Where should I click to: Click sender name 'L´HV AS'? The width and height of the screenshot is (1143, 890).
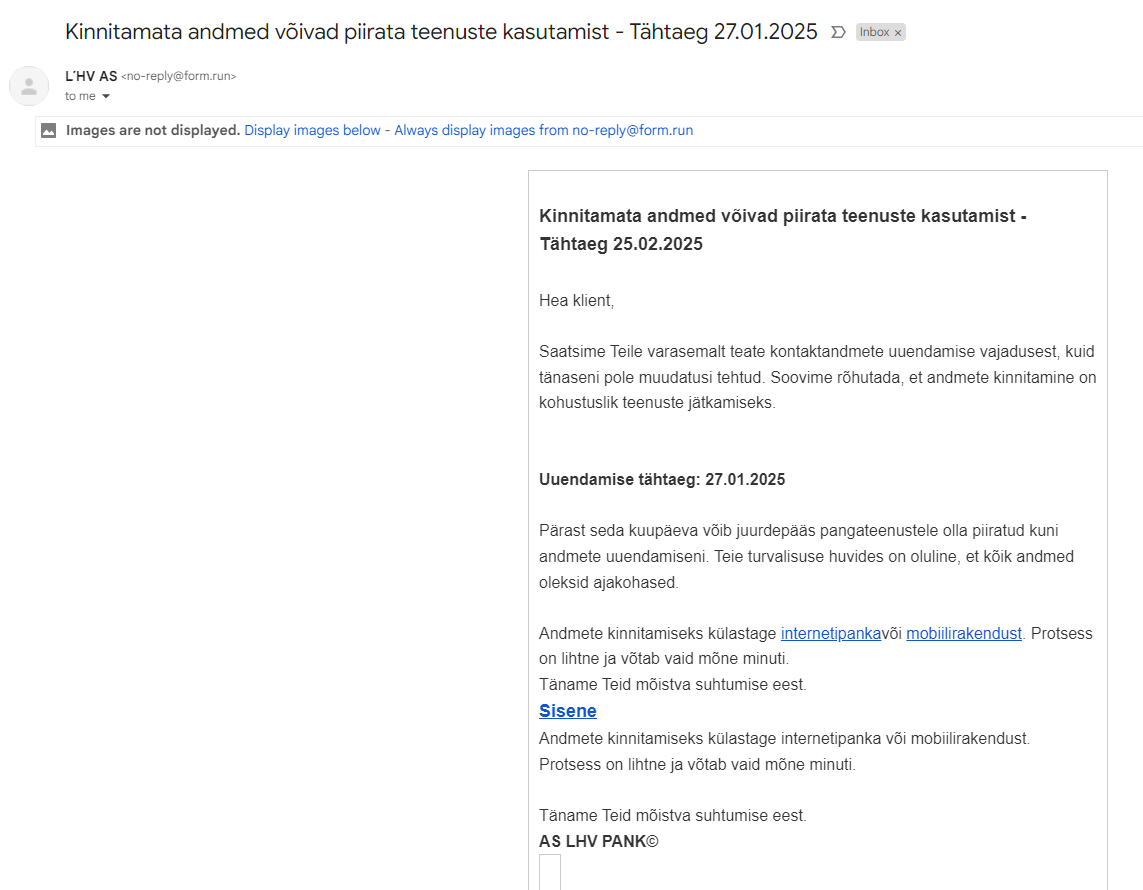click(x=91, y=76)
